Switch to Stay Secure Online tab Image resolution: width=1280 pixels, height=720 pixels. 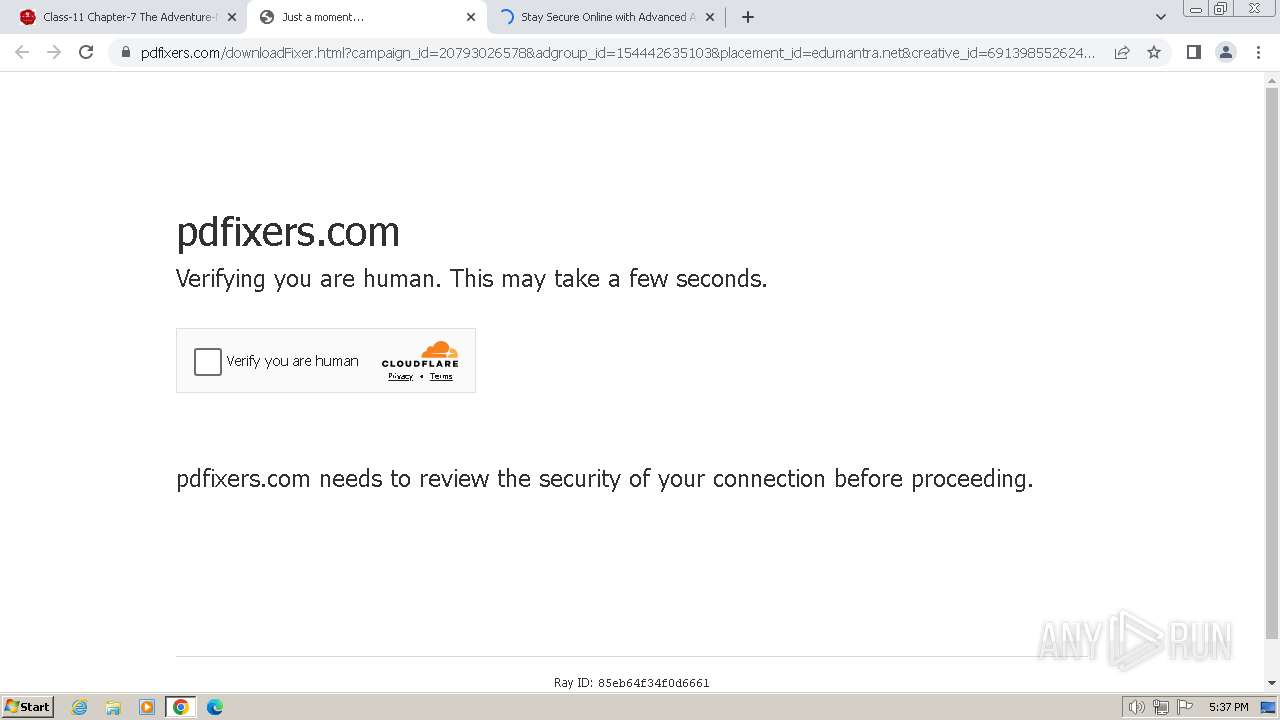[x=606, y=17]
